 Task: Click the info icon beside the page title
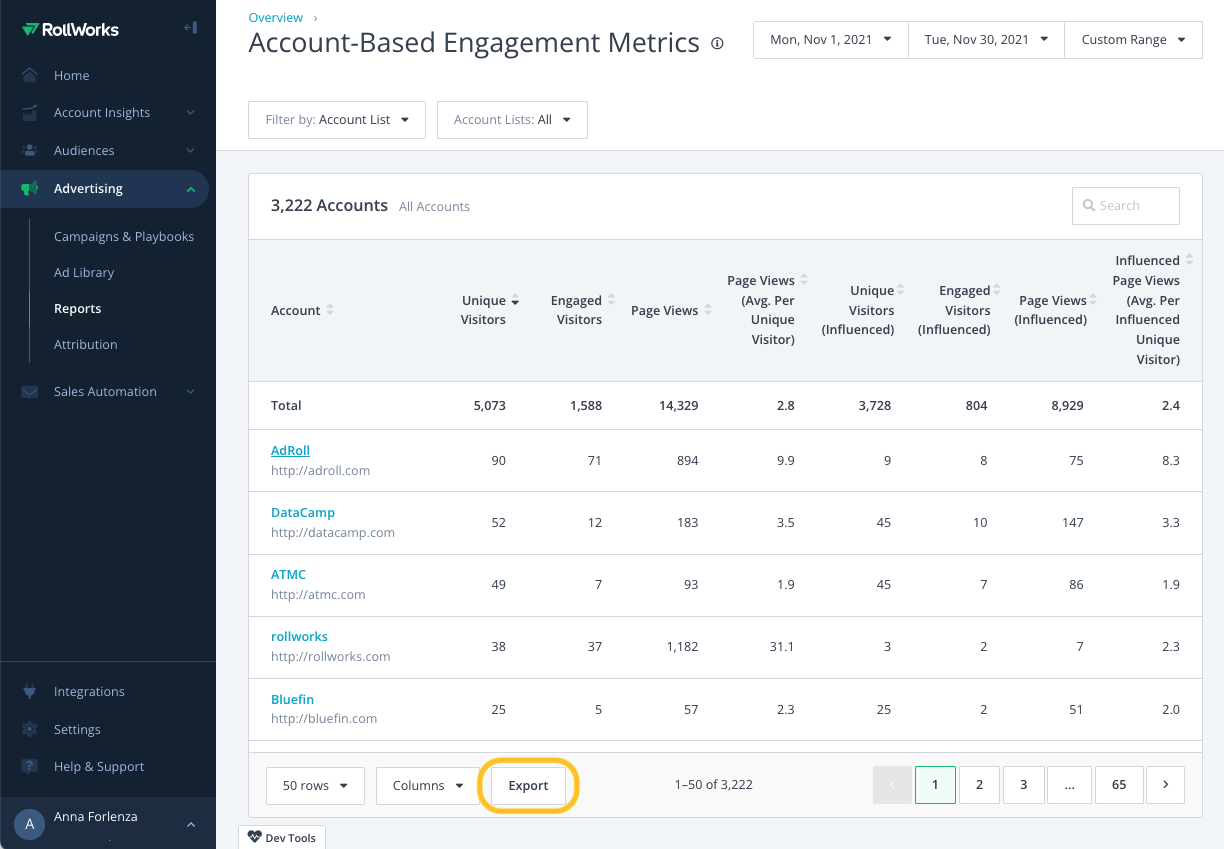pyautogui.click(x=717, y=43)
